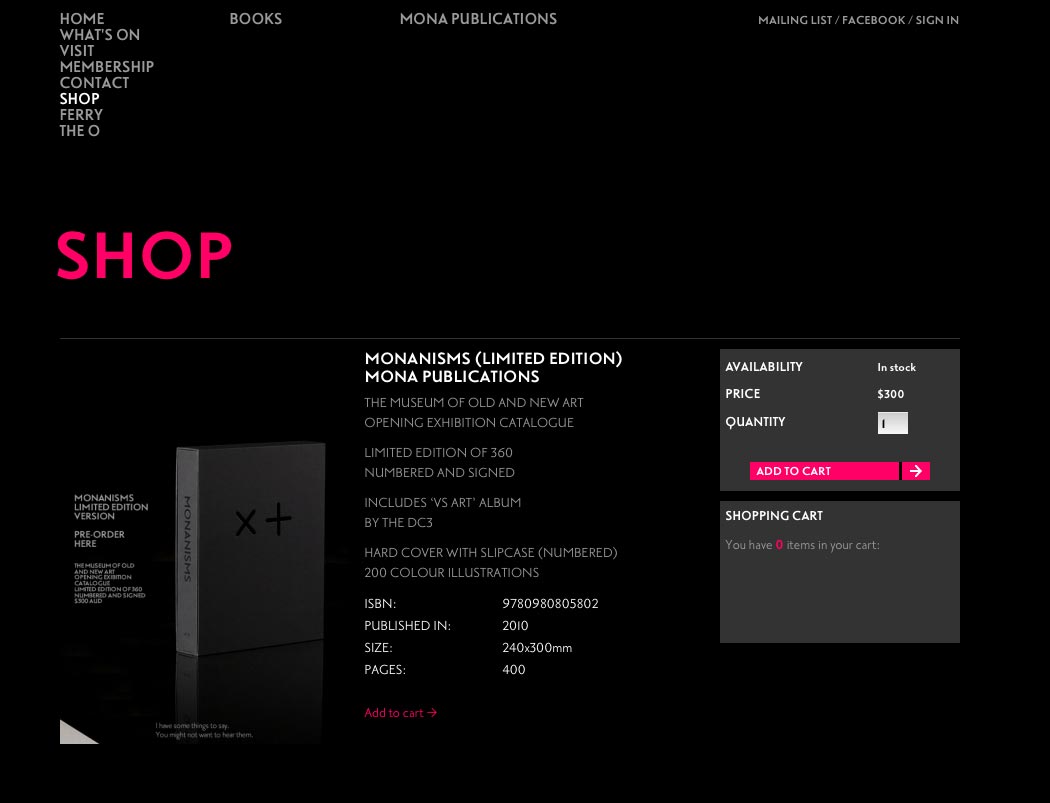Click SIGN IN in the header
This screenshot has height=803, width=1050.
[937, 20]
